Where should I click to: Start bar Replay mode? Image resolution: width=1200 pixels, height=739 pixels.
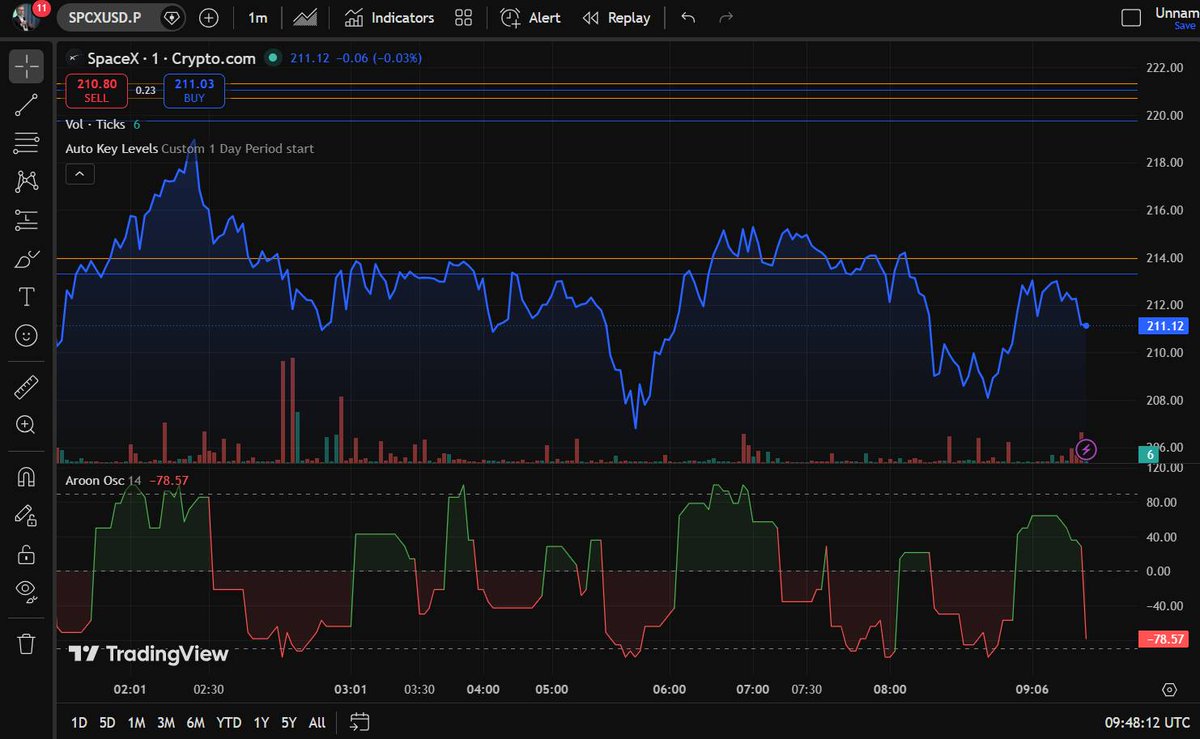point(616,17)
